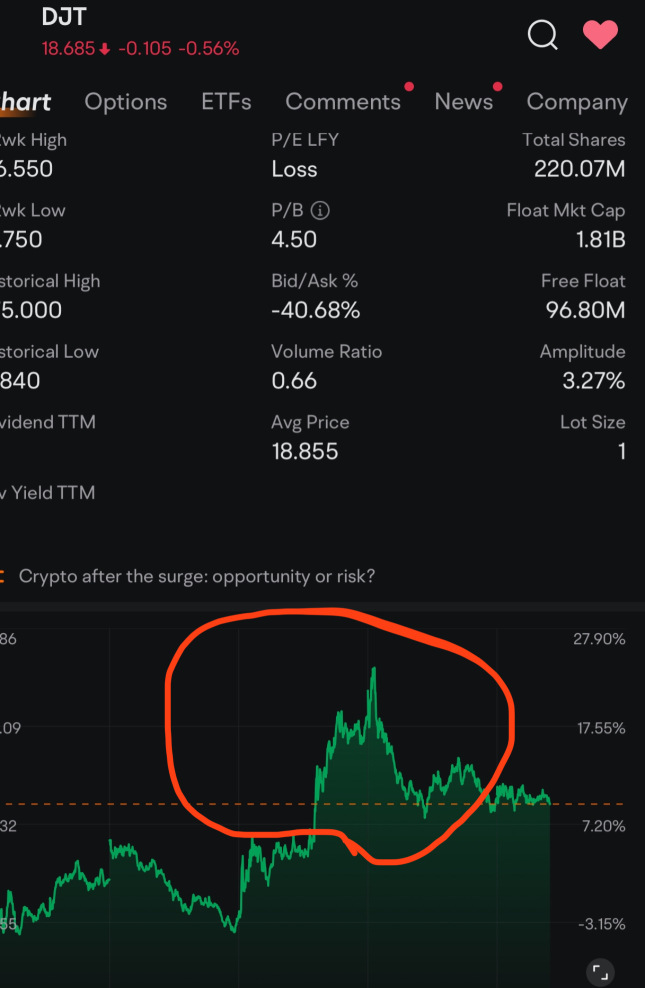Go to the Comments tab
This screenshot has height=988, width=645.
[x=342, y=102]
